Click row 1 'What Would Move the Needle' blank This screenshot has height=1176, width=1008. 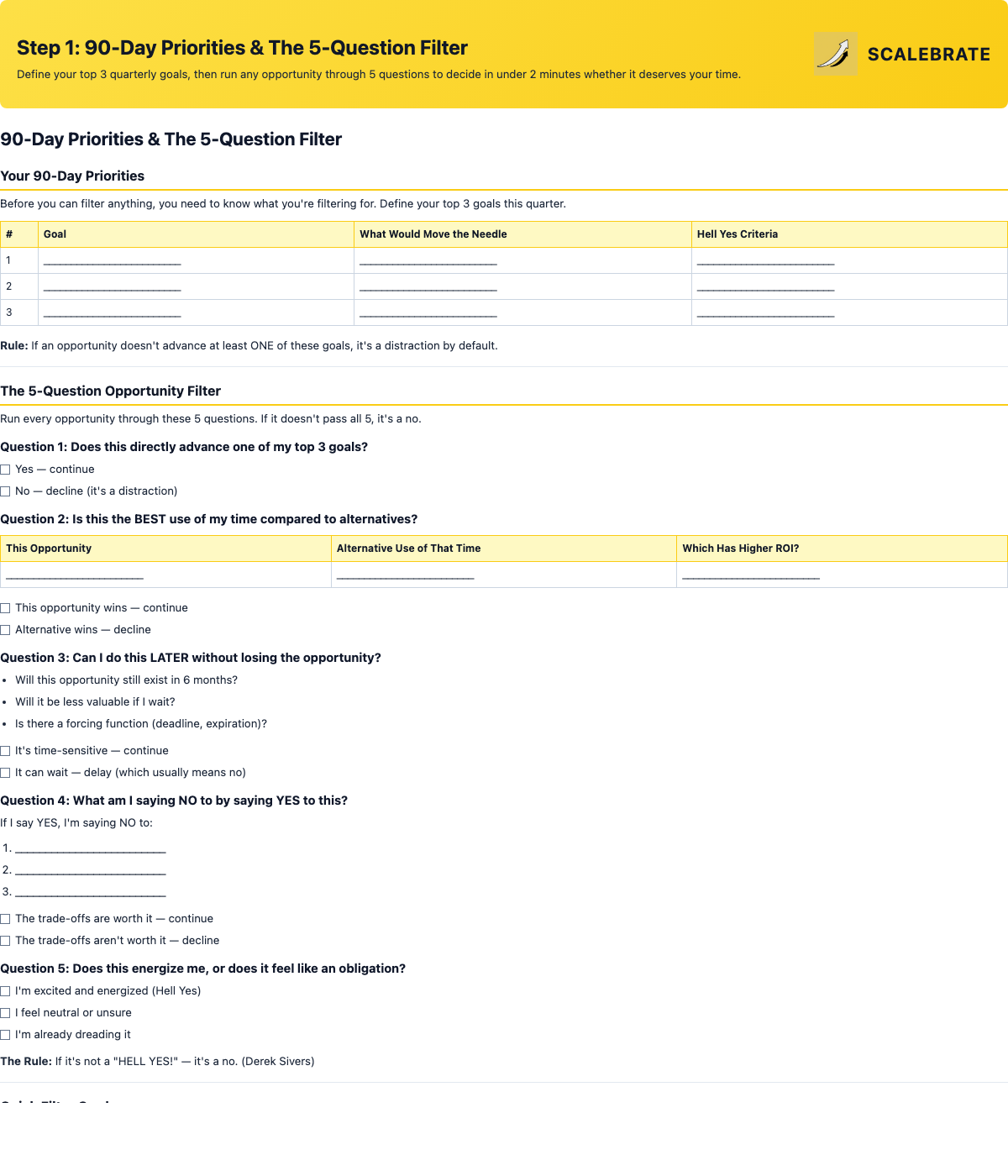pyautogui.click(x=428, y=261)
